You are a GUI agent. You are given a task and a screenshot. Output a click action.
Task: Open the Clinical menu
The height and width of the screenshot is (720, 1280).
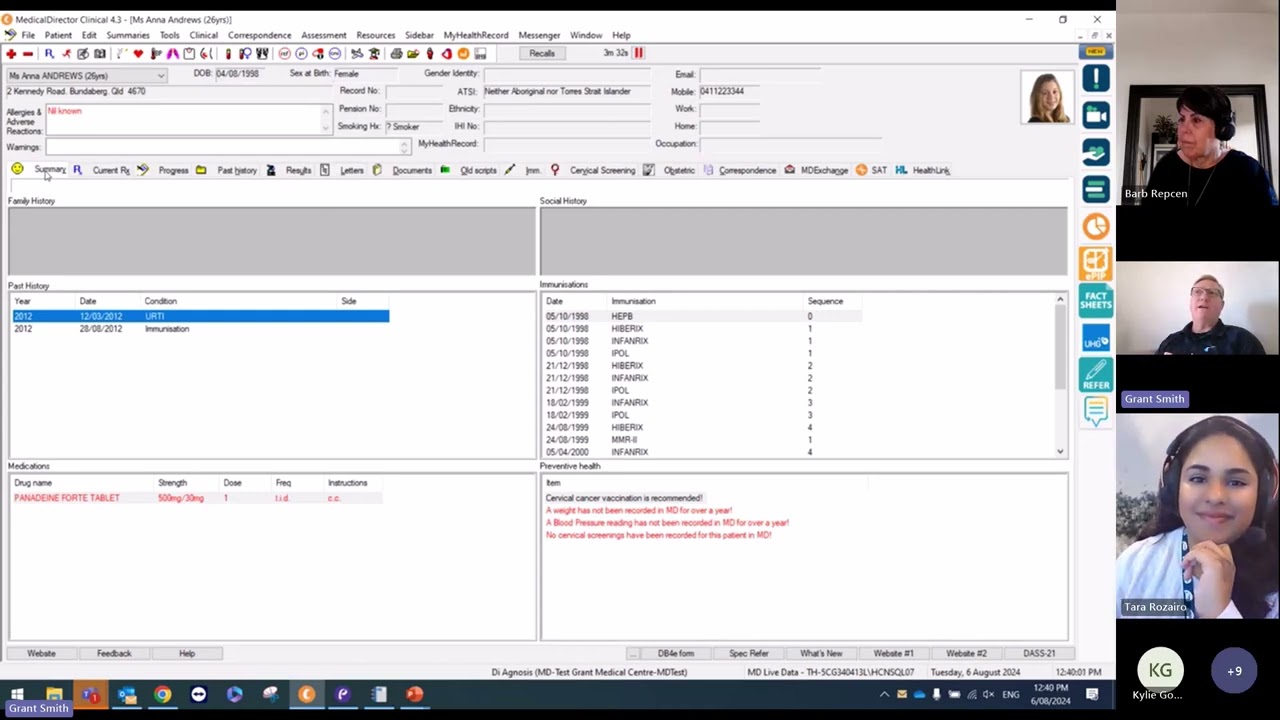(x=203, y=35)
